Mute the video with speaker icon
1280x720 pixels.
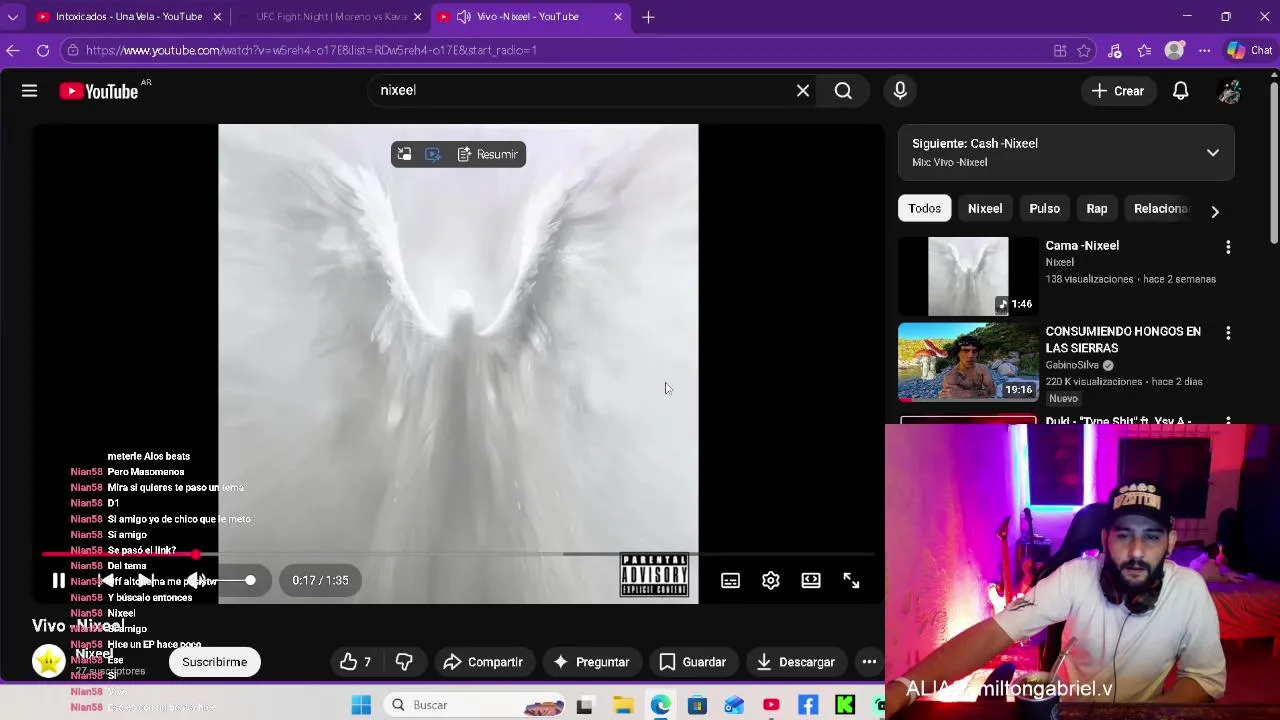pos(196,580)
